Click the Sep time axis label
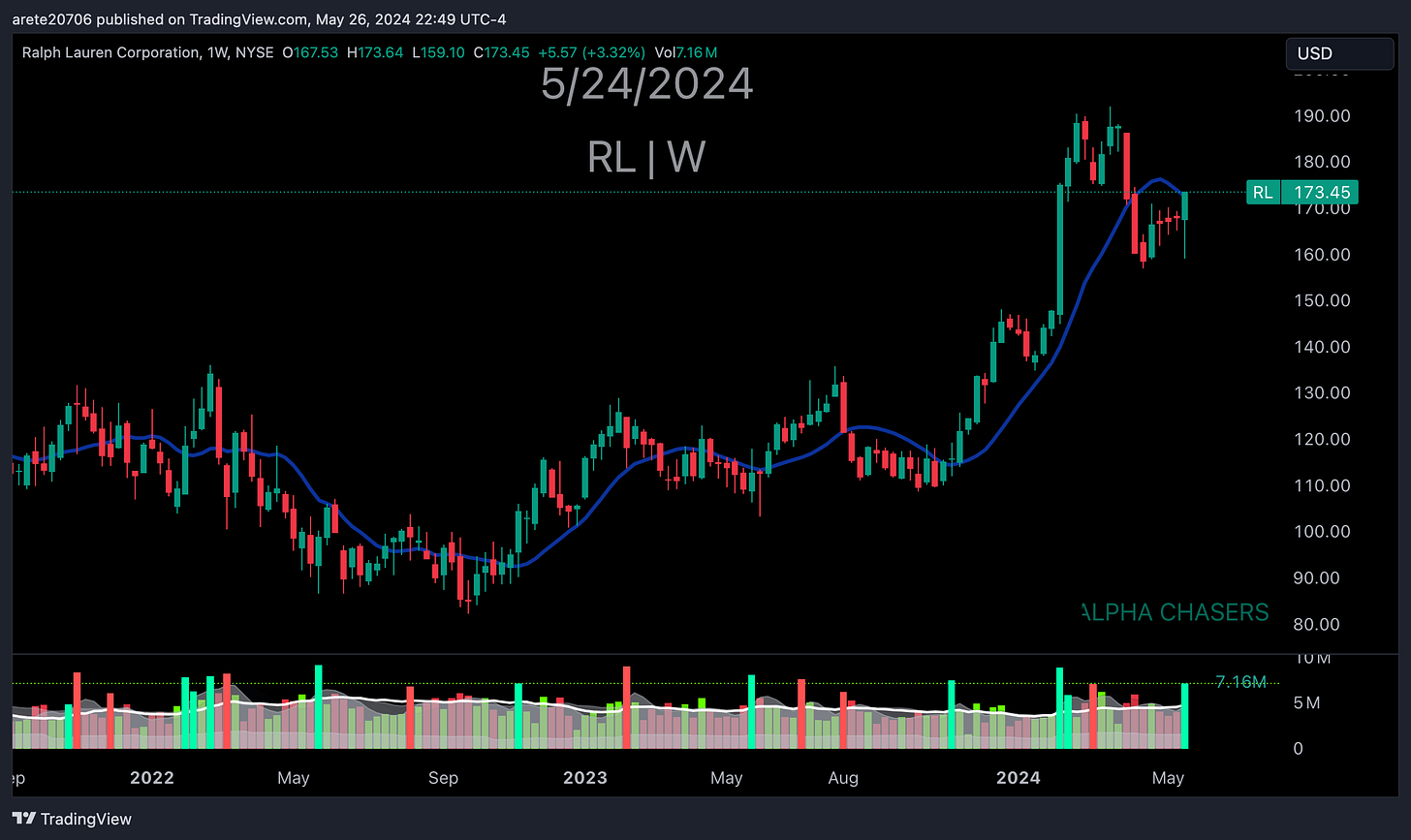This screenshot has height=840, width=1411. coord(443,778)
